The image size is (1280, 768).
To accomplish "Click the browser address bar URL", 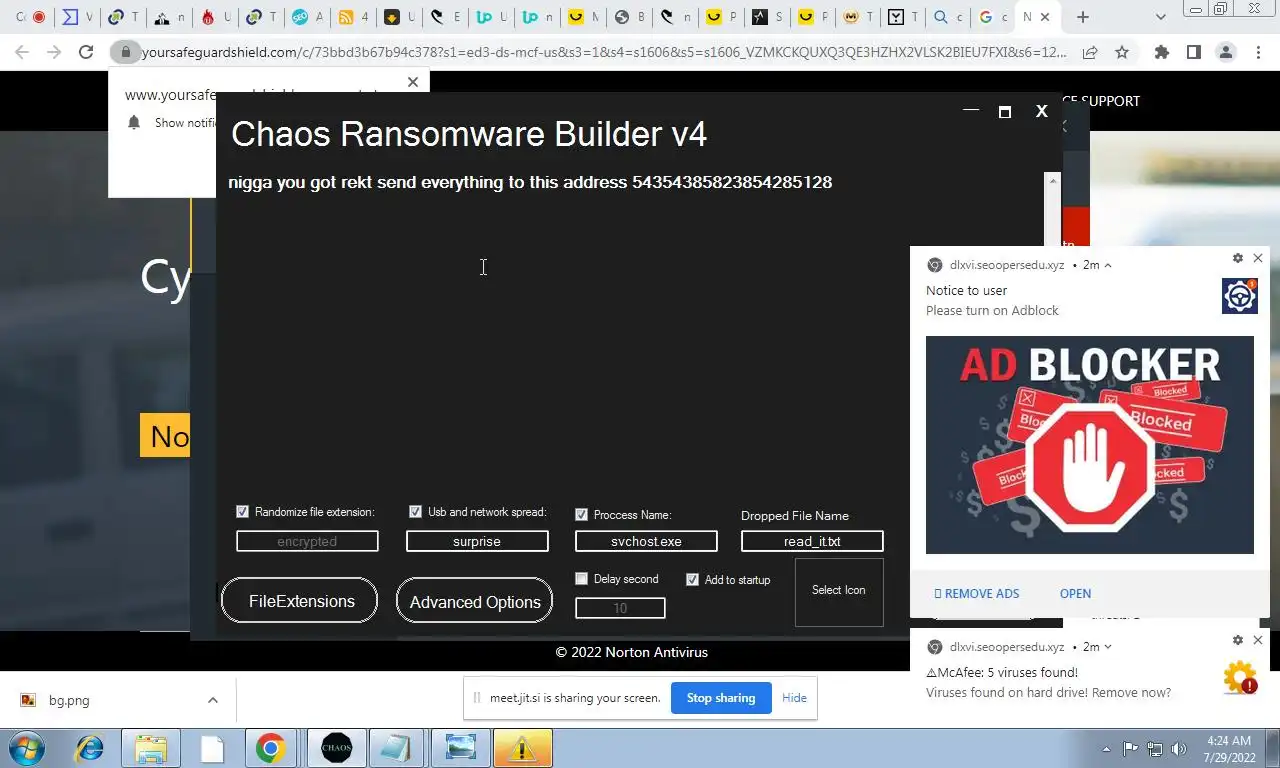I will coord(604,52).
